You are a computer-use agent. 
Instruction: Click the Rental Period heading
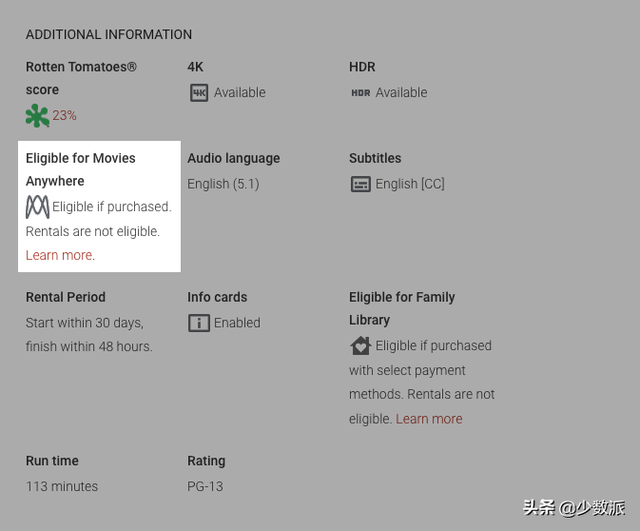click(x=66, y=297)
